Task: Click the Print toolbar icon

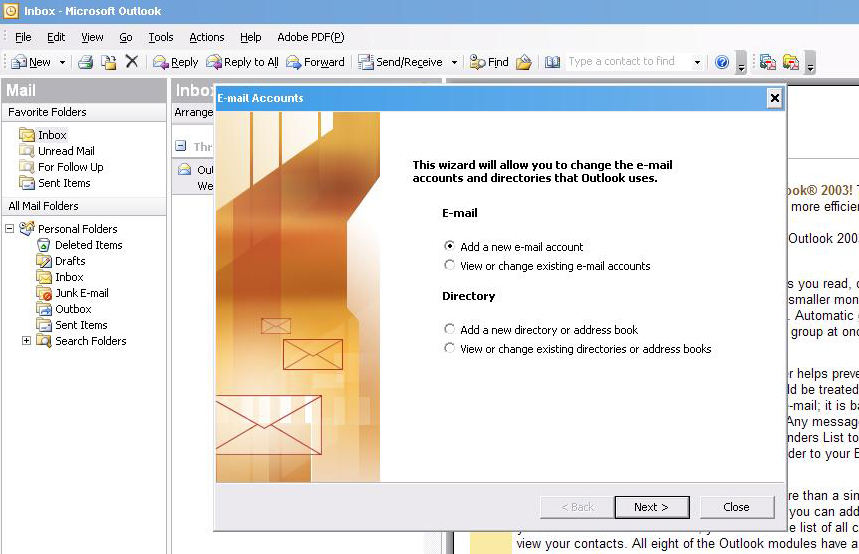Action: 85,62
